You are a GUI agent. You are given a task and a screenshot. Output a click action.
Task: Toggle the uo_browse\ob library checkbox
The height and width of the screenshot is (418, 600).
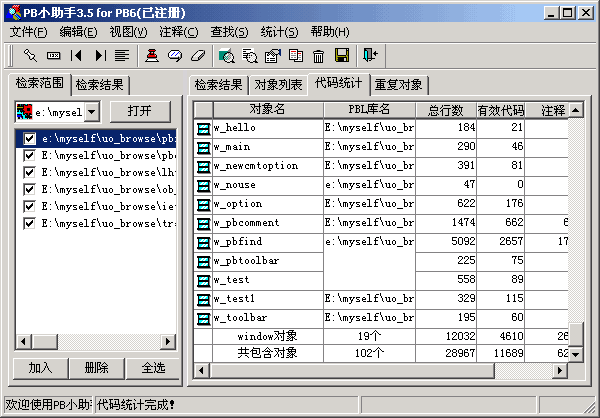[30, 190]
